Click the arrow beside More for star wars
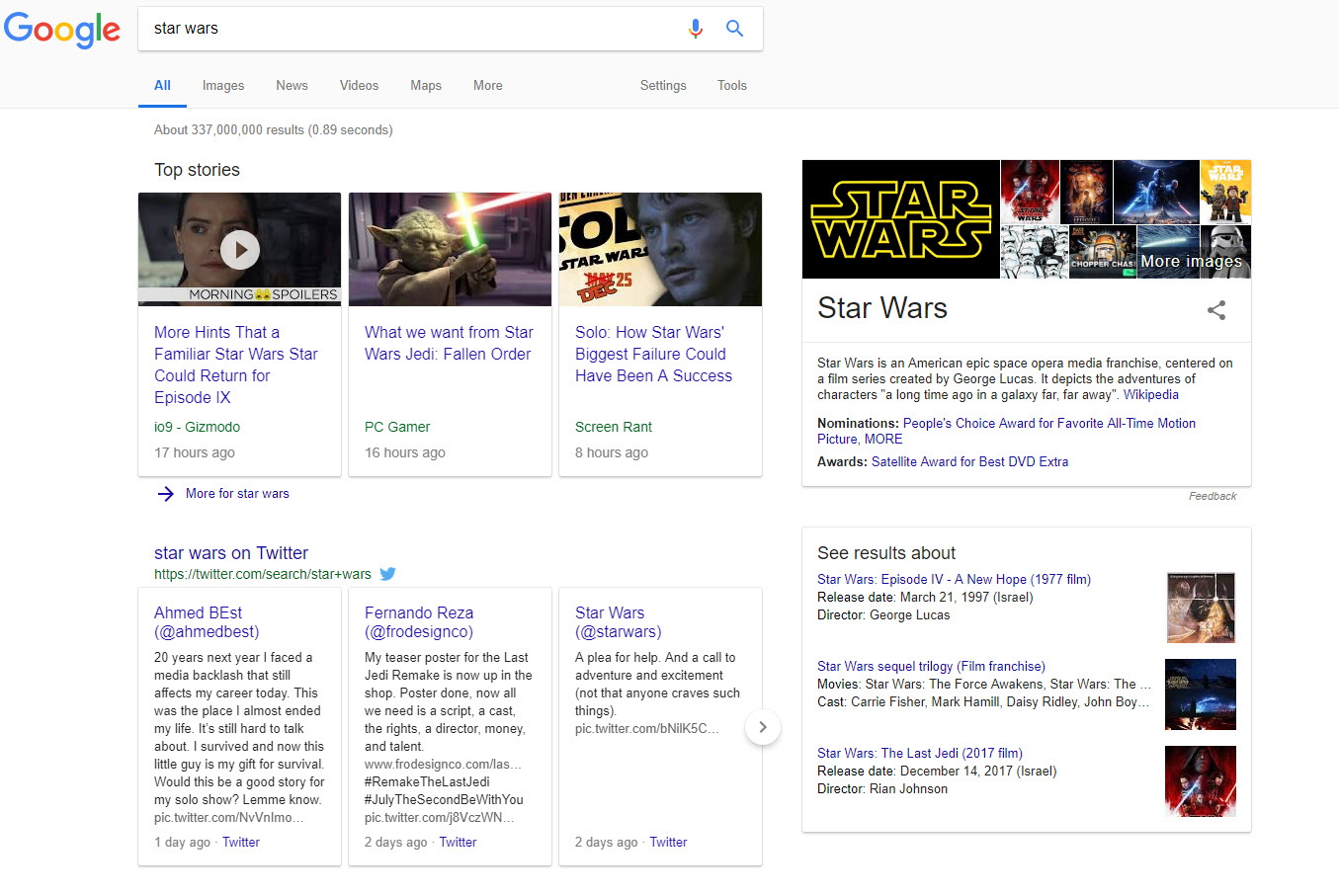This screenshot has height=896, width=1339. click(x=166, y=494)
